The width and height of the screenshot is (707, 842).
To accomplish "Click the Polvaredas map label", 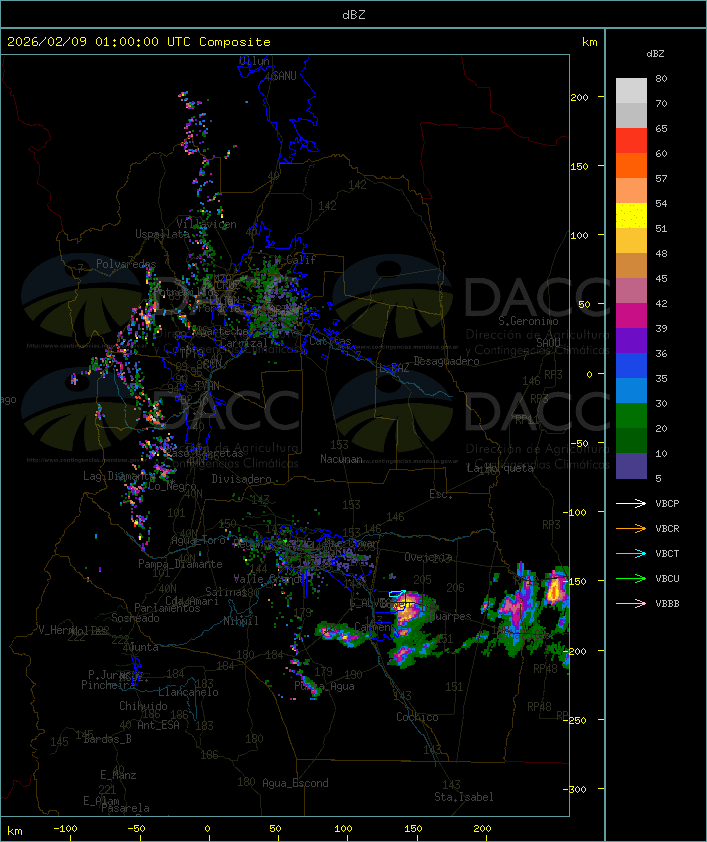I will 126,264.
